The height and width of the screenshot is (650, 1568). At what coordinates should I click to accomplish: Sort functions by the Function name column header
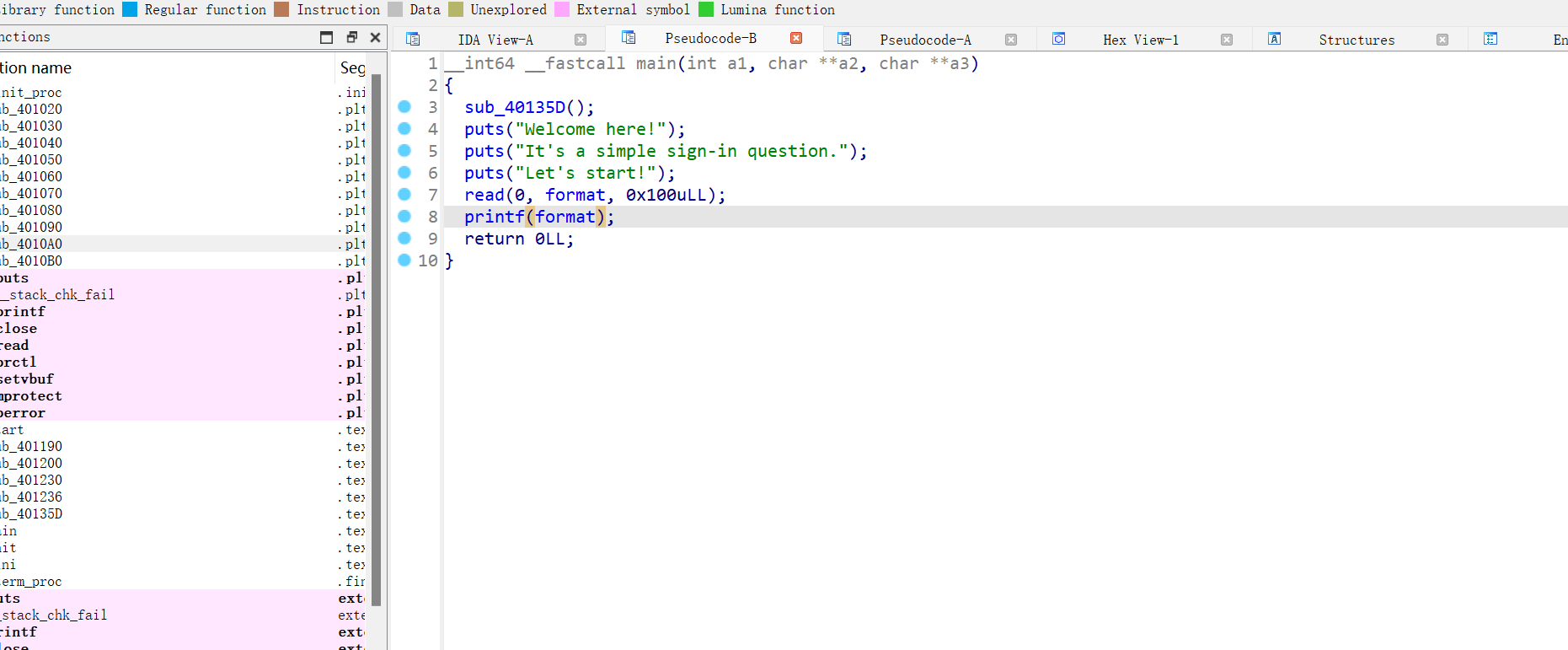[x=167, y=67]
